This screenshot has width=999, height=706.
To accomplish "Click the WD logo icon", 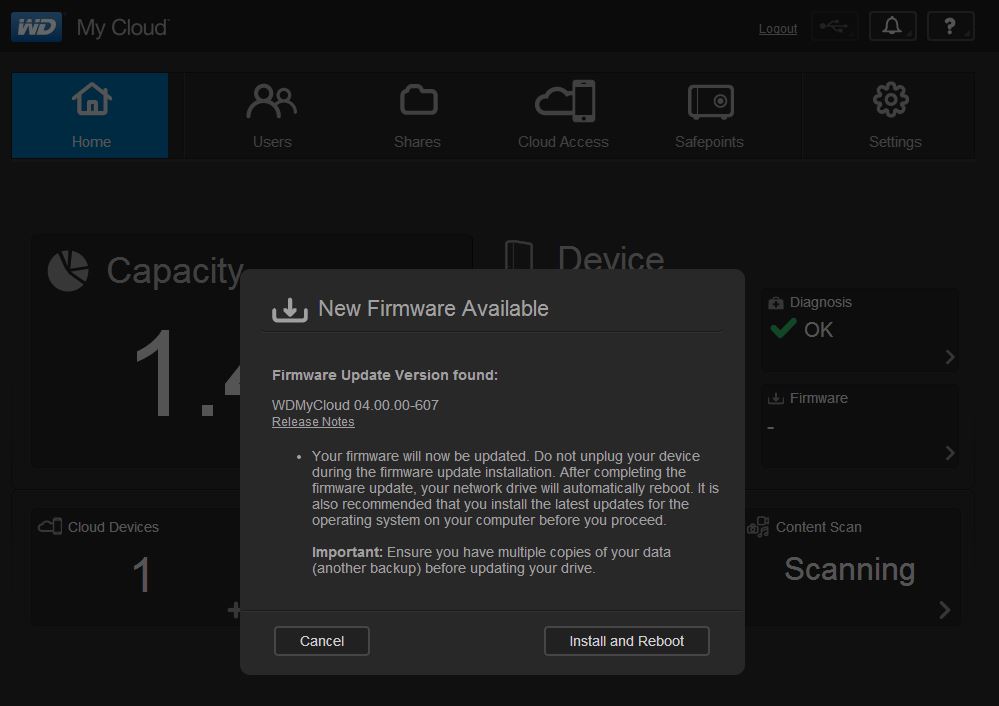I will (x=36, y=27).
